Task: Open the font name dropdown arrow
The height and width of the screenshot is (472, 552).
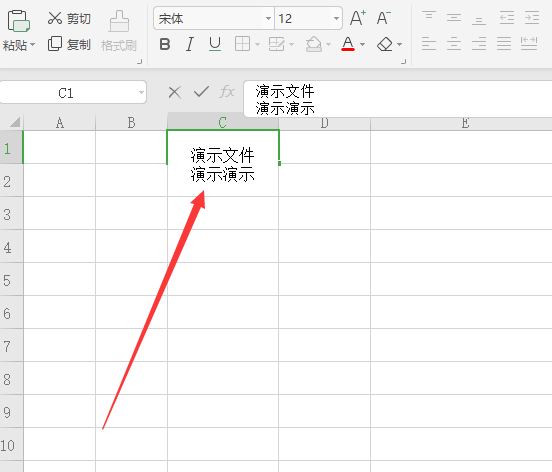Action: [x=269, y=18]
